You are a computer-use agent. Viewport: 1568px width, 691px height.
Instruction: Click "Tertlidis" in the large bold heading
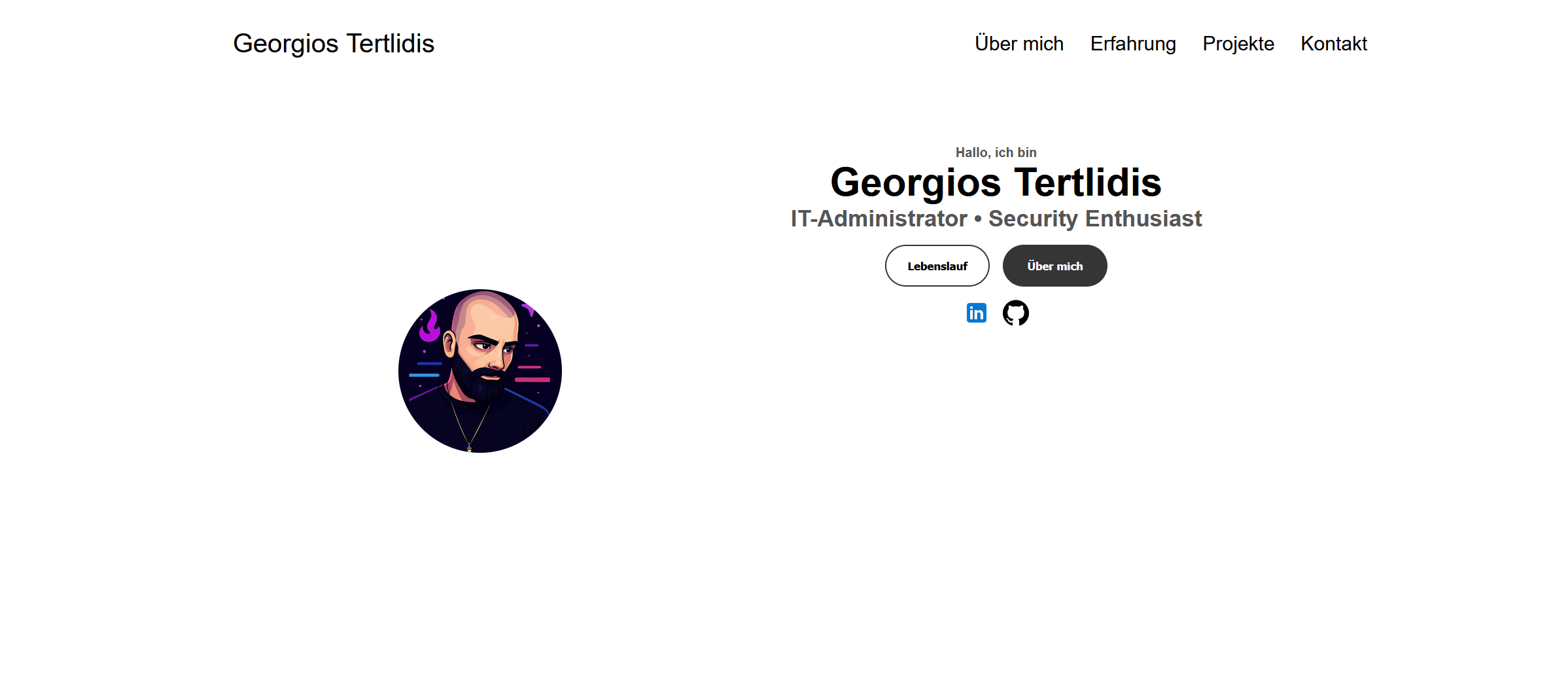(1087, 183)
